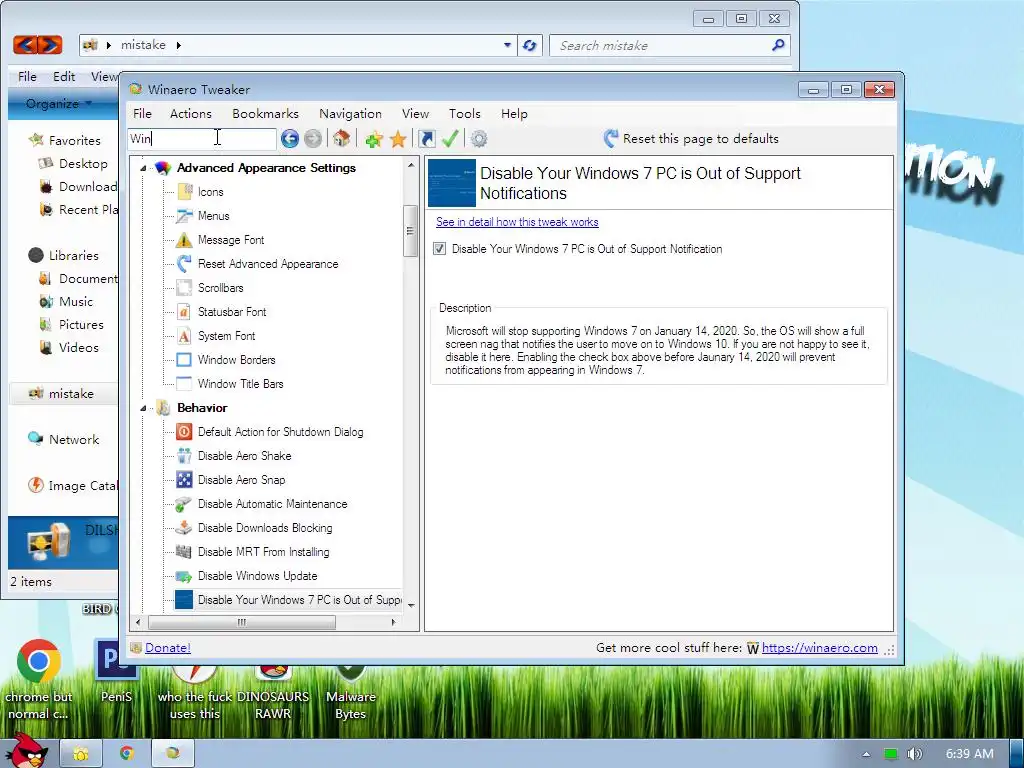Select System Font in the tree
Screen dimensions: 1024x768
click(x=226, y=336)
